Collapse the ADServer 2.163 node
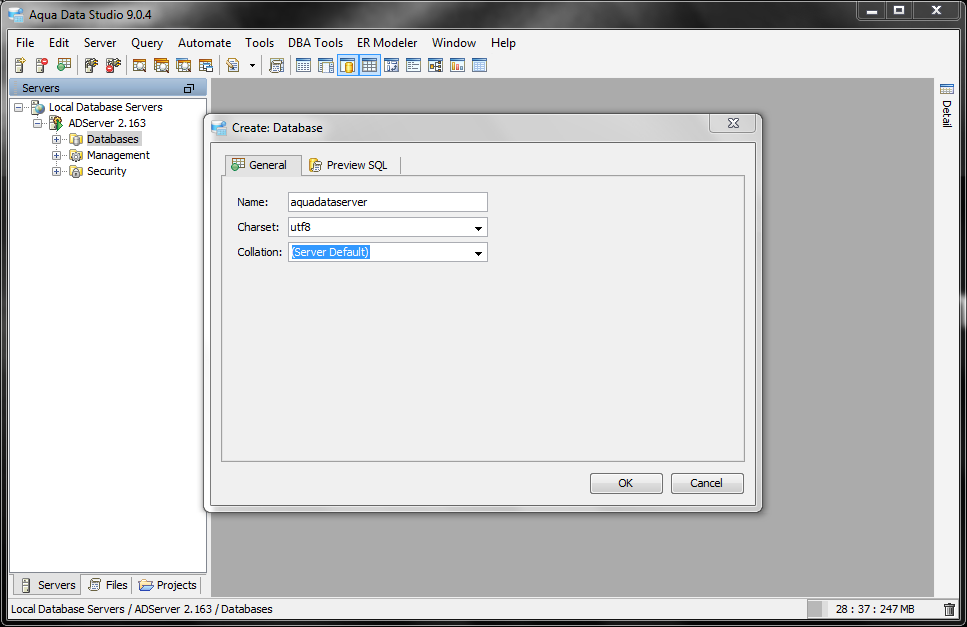 coord(38,123)
